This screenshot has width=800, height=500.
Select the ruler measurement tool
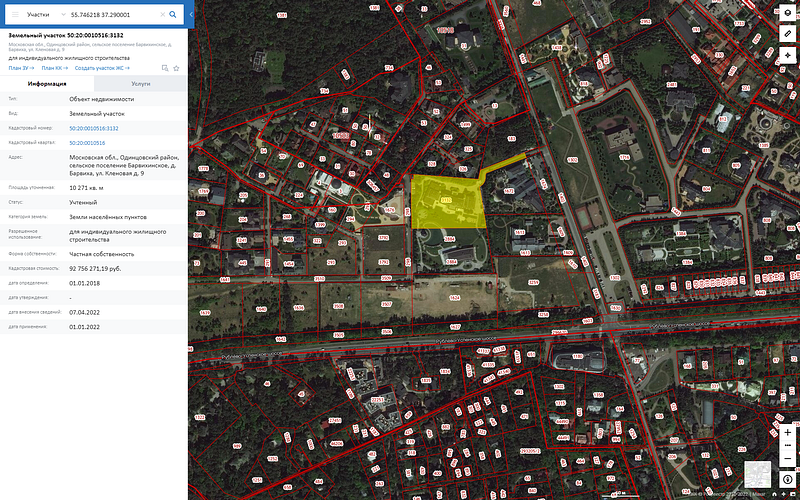point(787,34)
